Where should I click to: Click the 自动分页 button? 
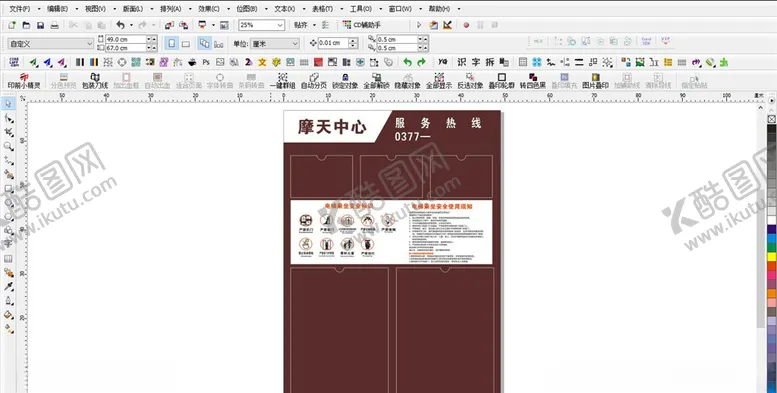[x=314, y=81]
